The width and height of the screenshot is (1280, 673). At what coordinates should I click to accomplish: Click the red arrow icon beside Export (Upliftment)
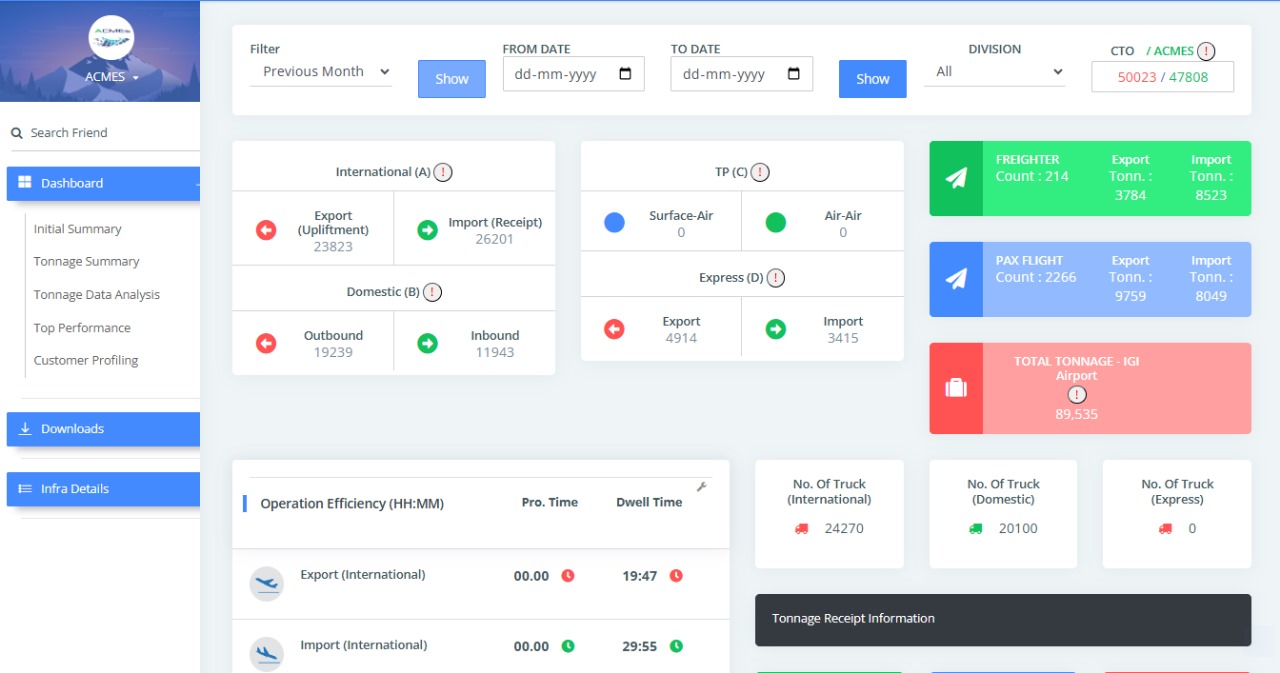click(x=266, y=230)
